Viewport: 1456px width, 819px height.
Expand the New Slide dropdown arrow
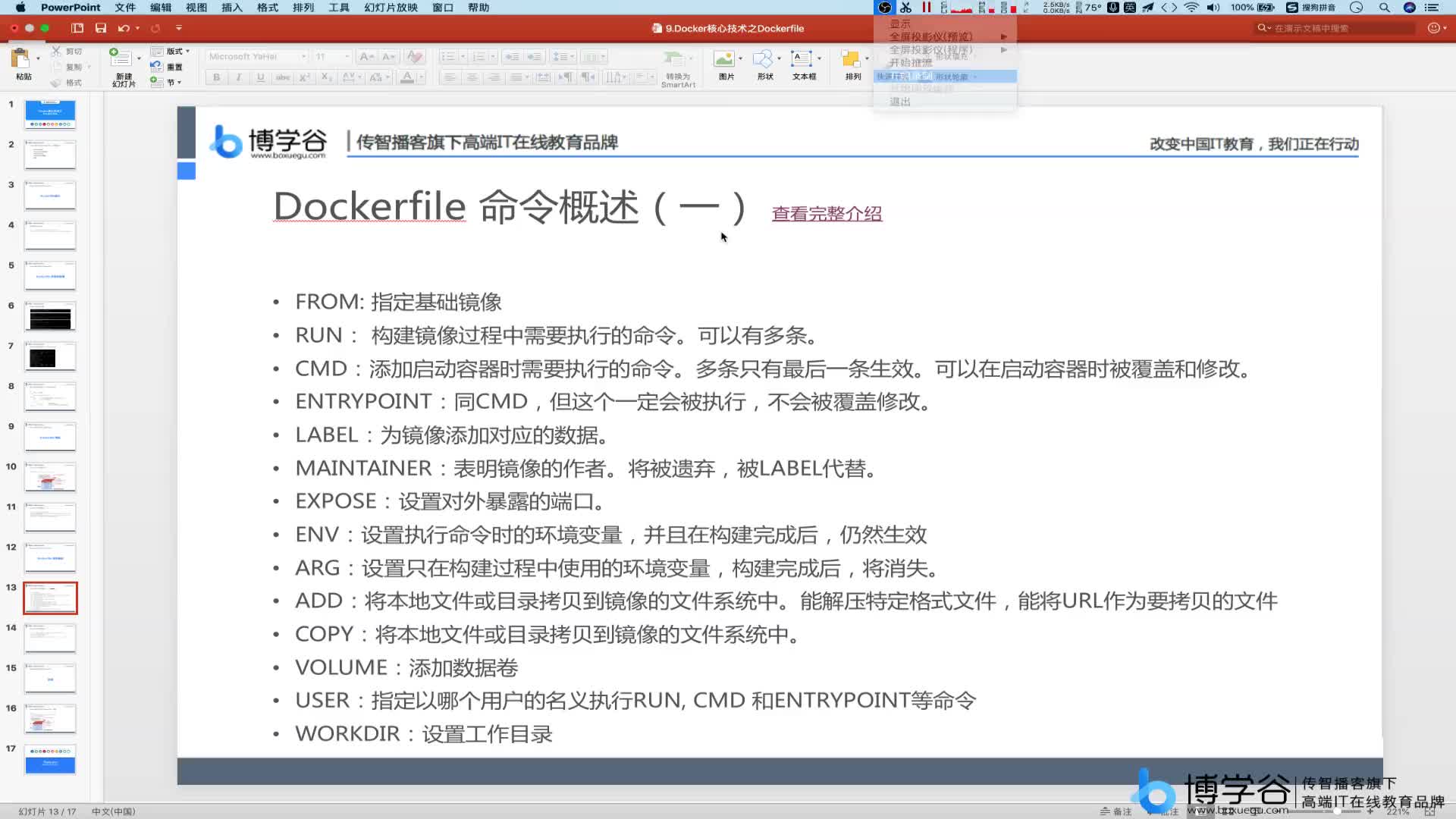point(139,58)
